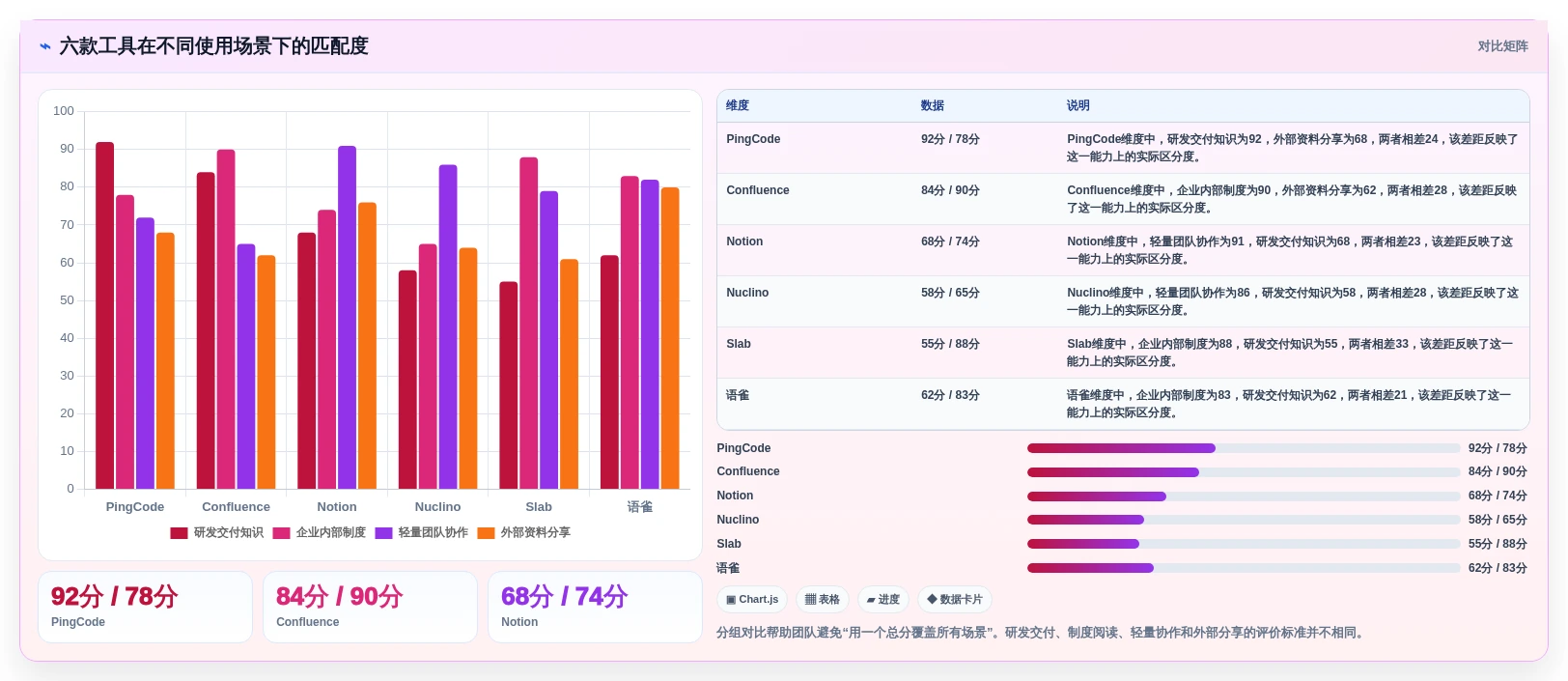Click the table cell 62分 / 83分

tap(950, 395)
